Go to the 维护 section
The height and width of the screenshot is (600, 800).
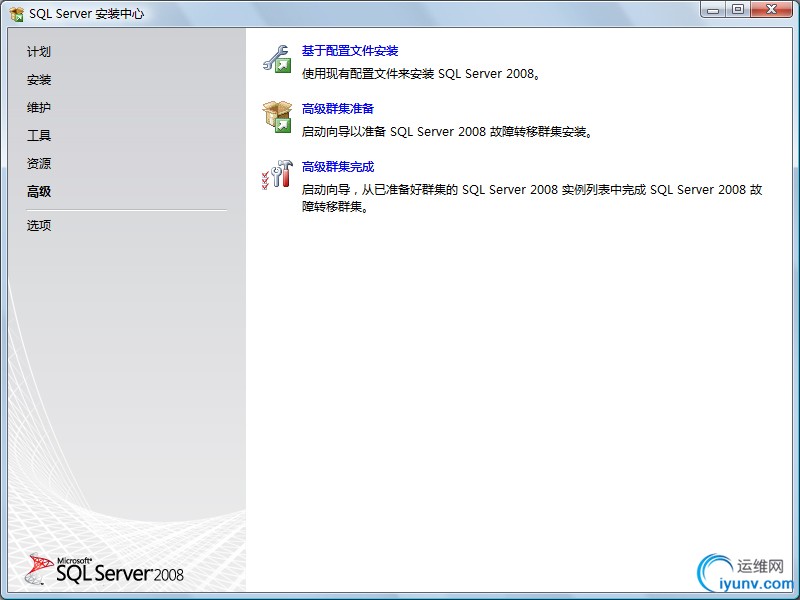coord(39,108)
